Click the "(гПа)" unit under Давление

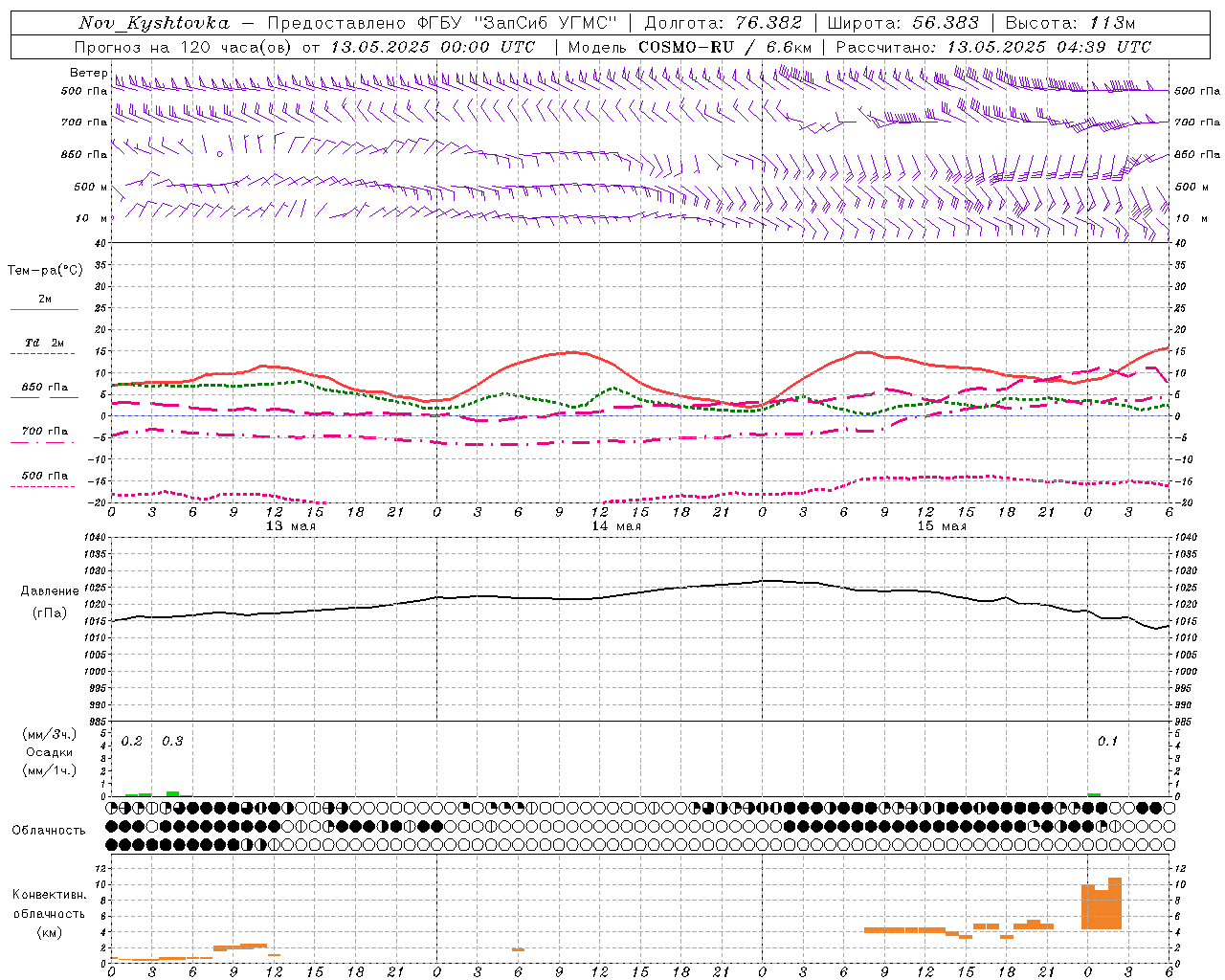point(50,613)
